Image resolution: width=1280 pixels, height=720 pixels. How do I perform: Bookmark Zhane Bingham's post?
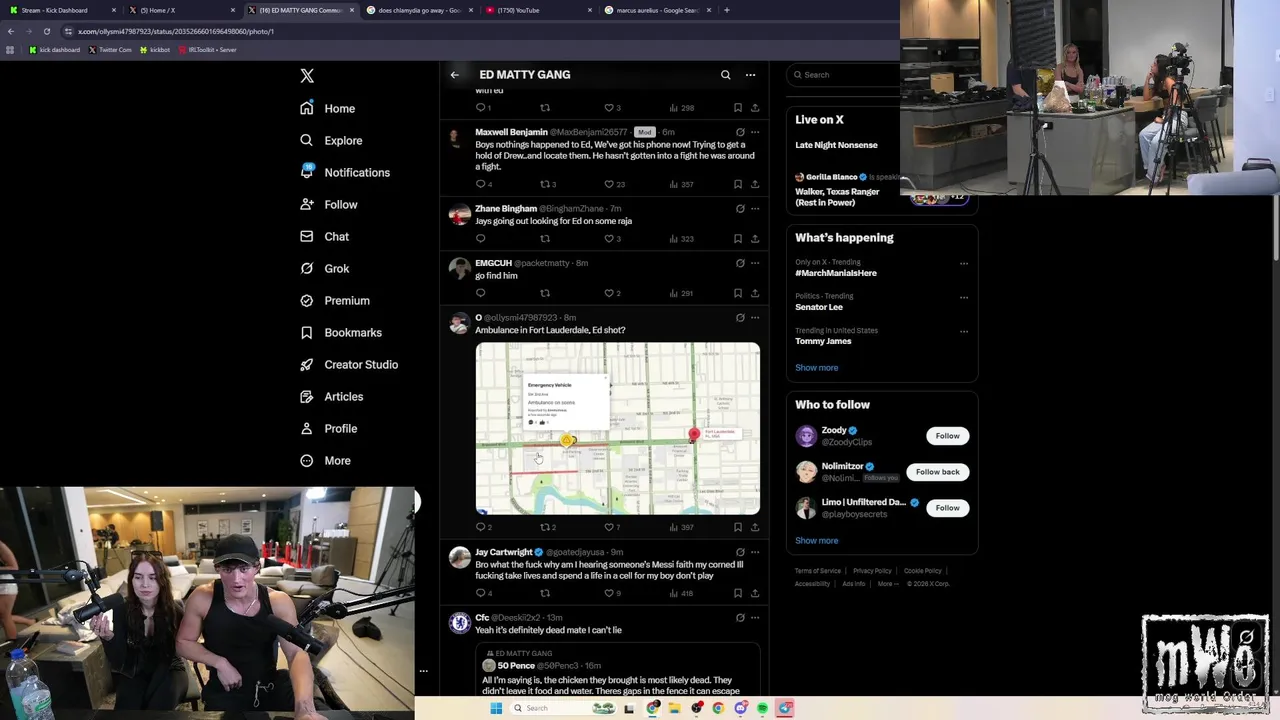738,239
